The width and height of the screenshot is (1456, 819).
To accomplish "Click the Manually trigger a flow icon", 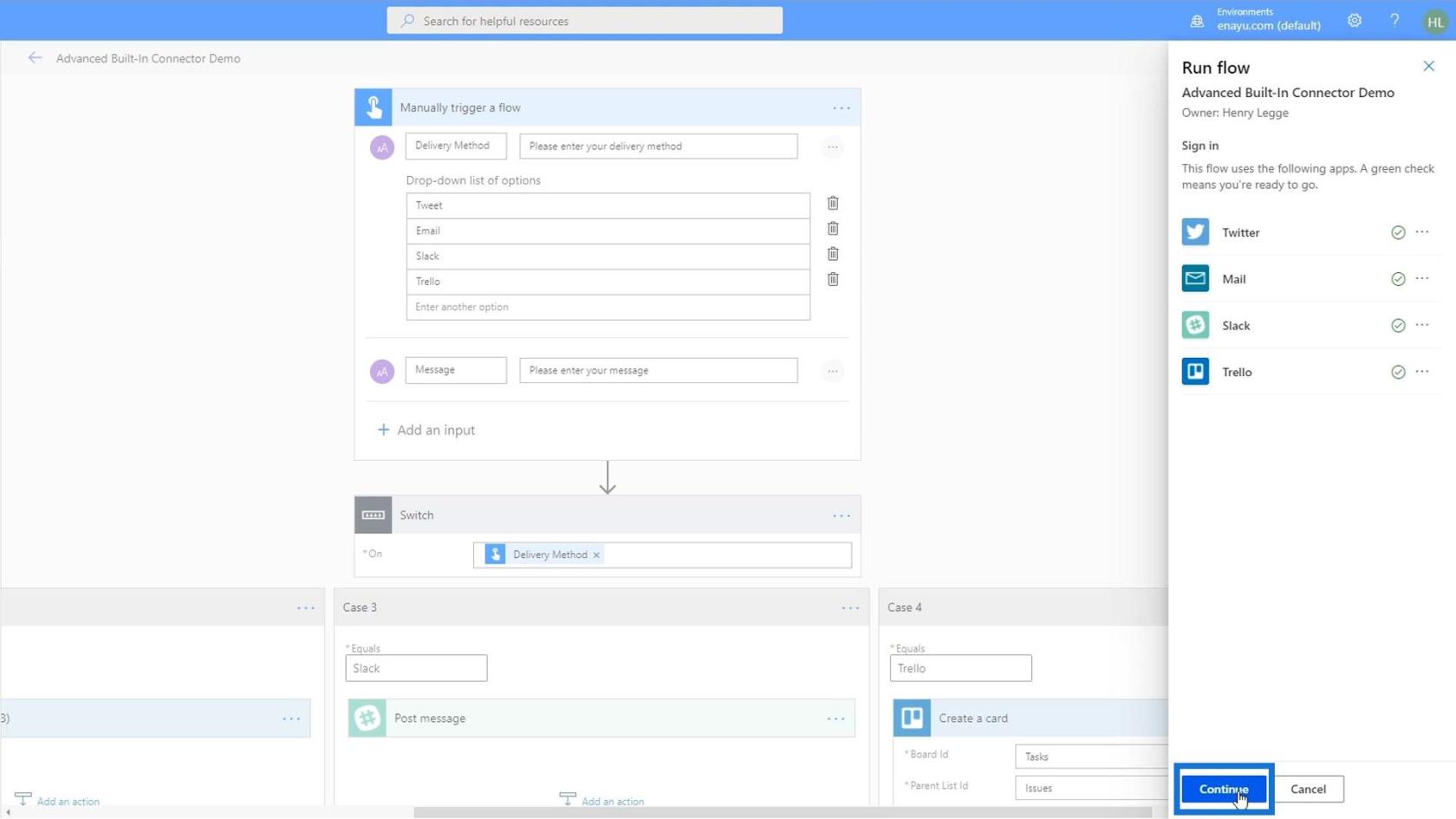I will click(x=374, y=107).
